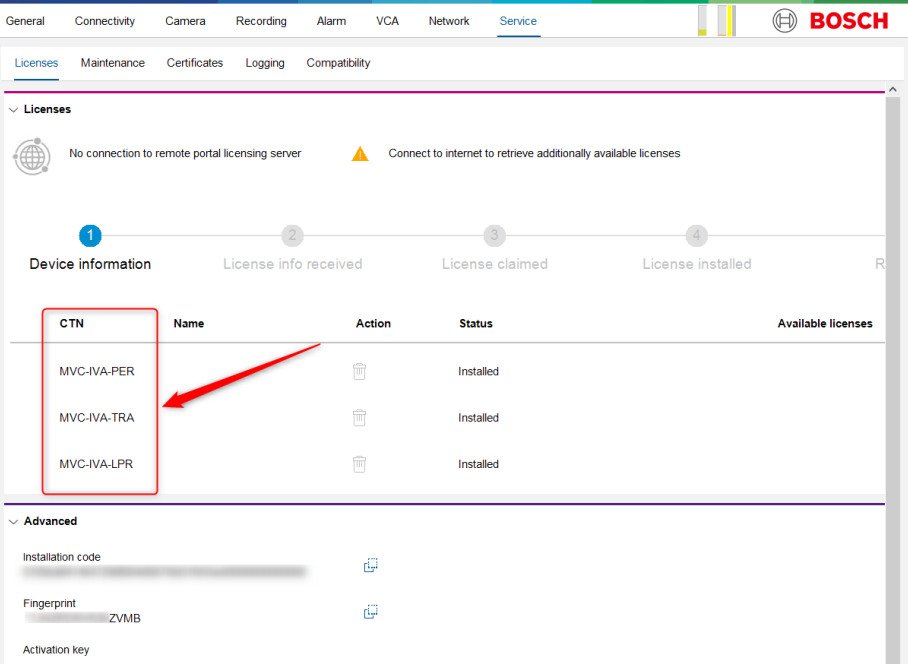
Task: Copy the Fingerprint value using copy icon
Action: [x=370, y=611]
